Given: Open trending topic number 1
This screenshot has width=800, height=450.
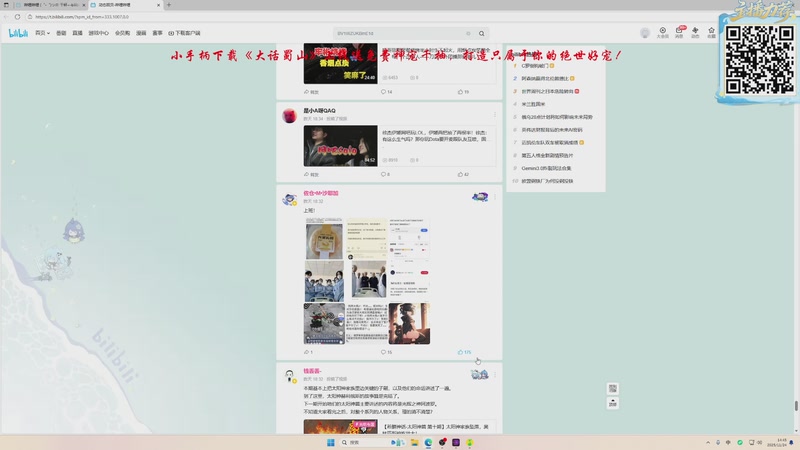Looking at the screenshot, I should [x=534, y=66].
